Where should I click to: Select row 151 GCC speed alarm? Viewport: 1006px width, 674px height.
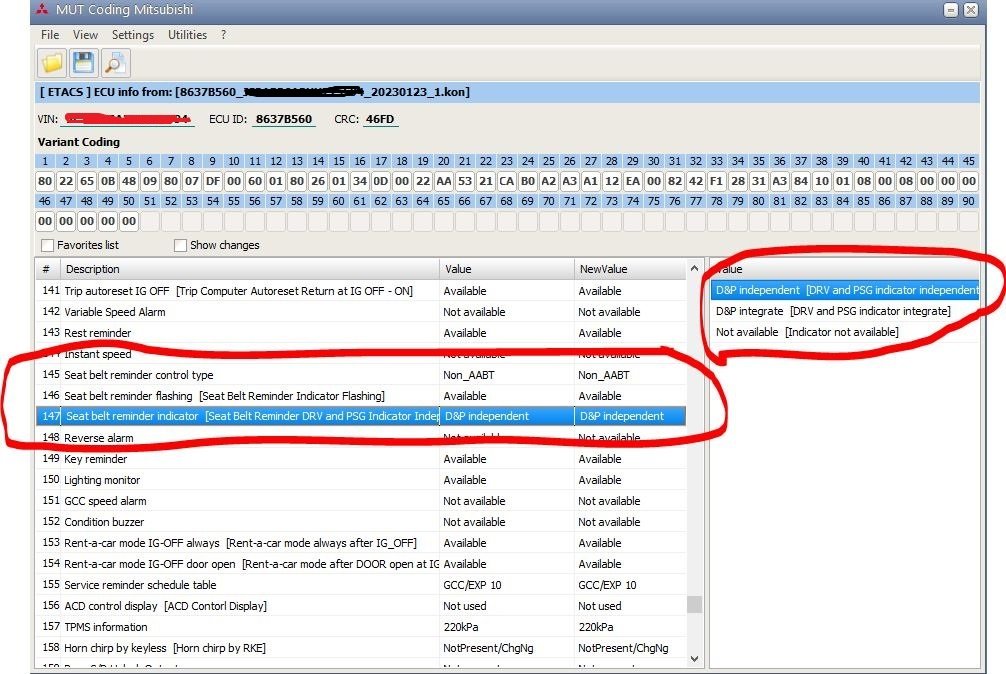361,501
